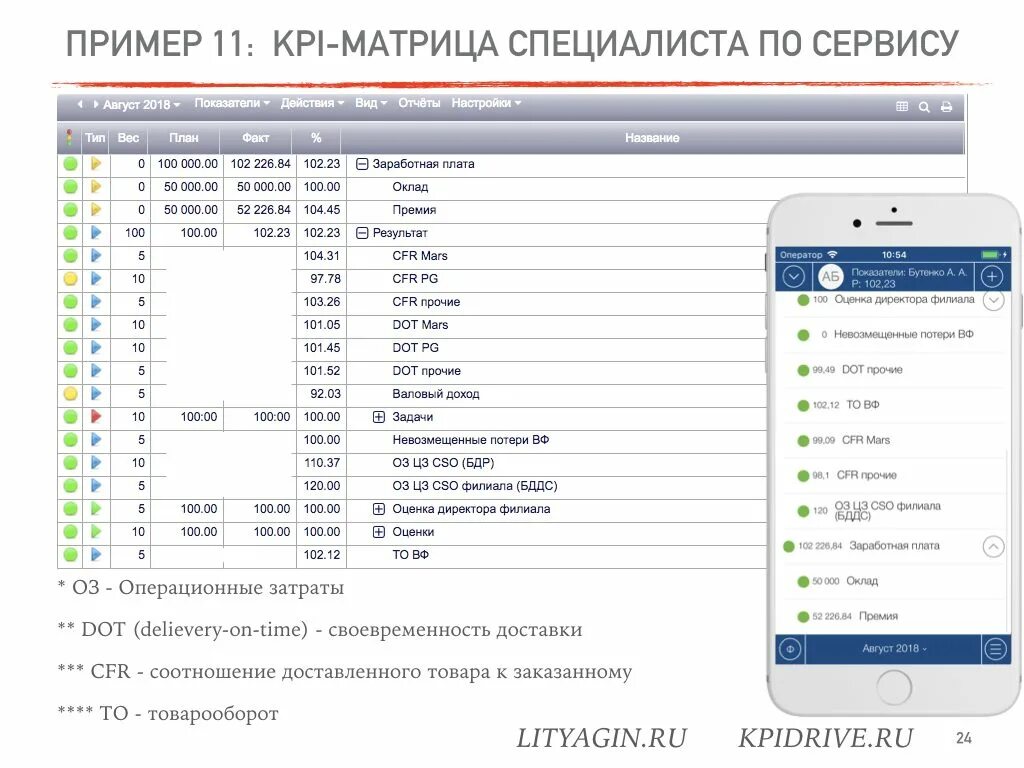Click the search magnifier icon in toolbar
The width and height of the screenshot is (1024, 768).
point(925,103)
